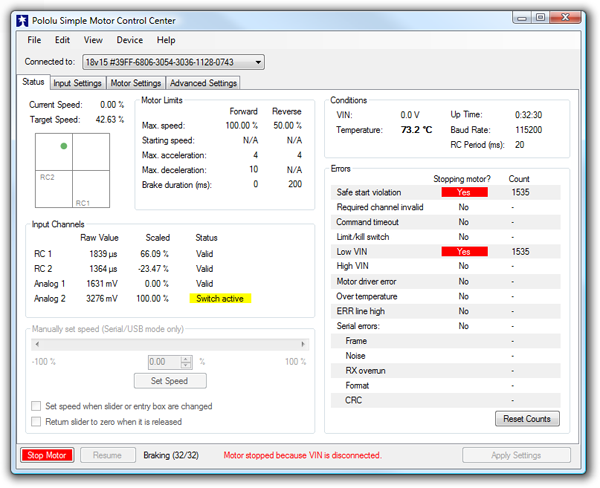
Task: Click the Apply Settings button
Action: [516, 455]
